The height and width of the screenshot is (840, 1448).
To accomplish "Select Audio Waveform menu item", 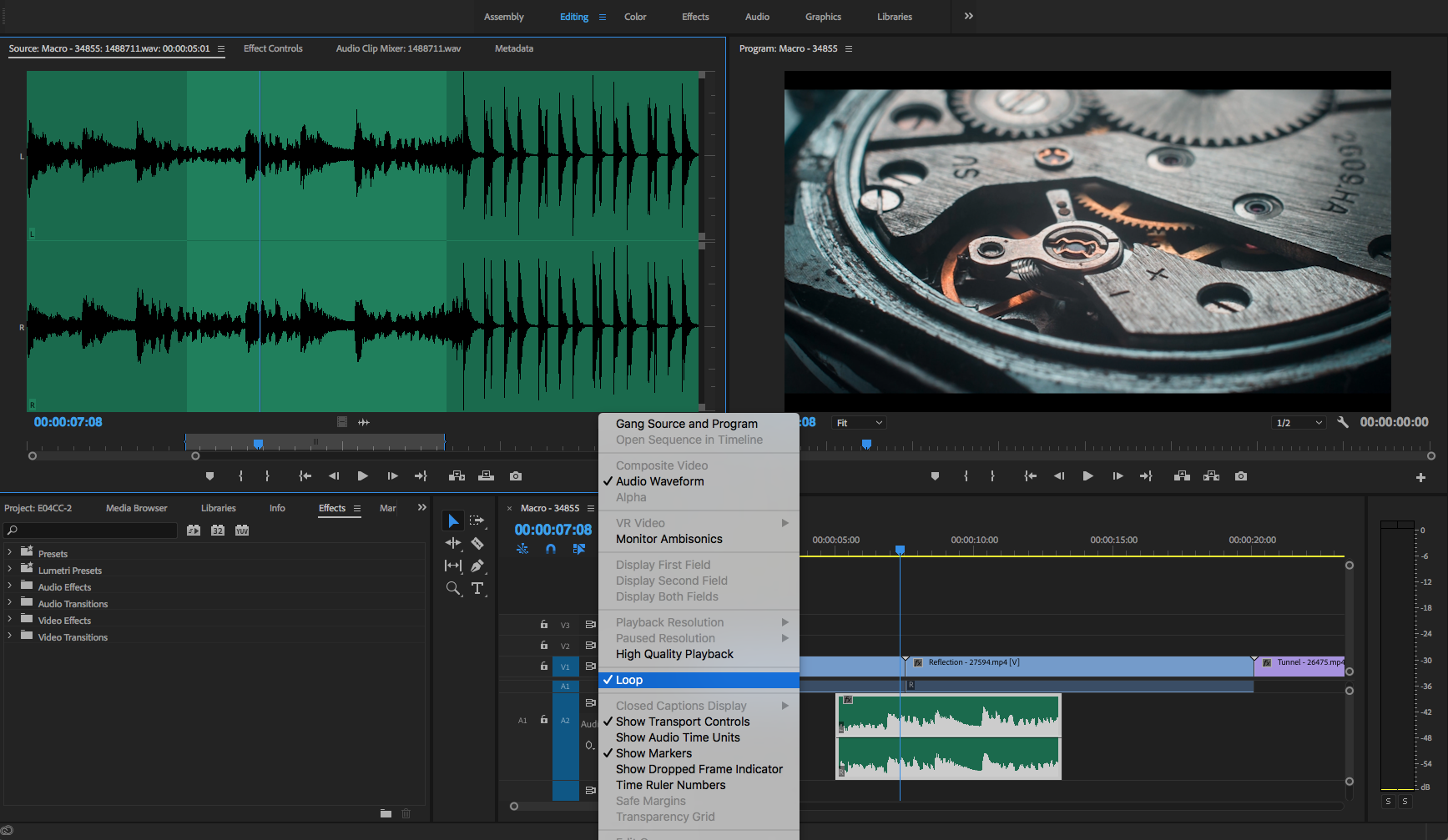I will [699, 481].
